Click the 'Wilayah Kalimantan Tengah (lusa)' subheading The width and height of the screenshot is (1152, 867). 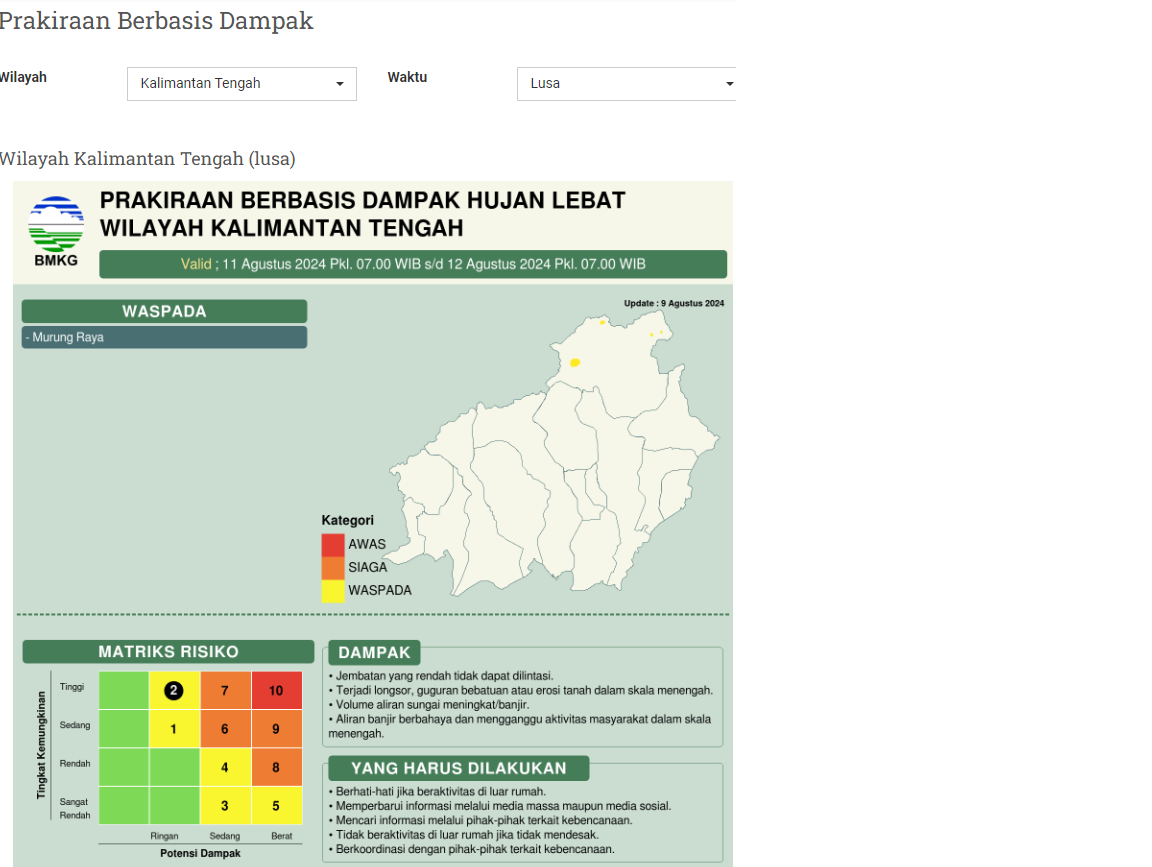[x=147, y=159]
